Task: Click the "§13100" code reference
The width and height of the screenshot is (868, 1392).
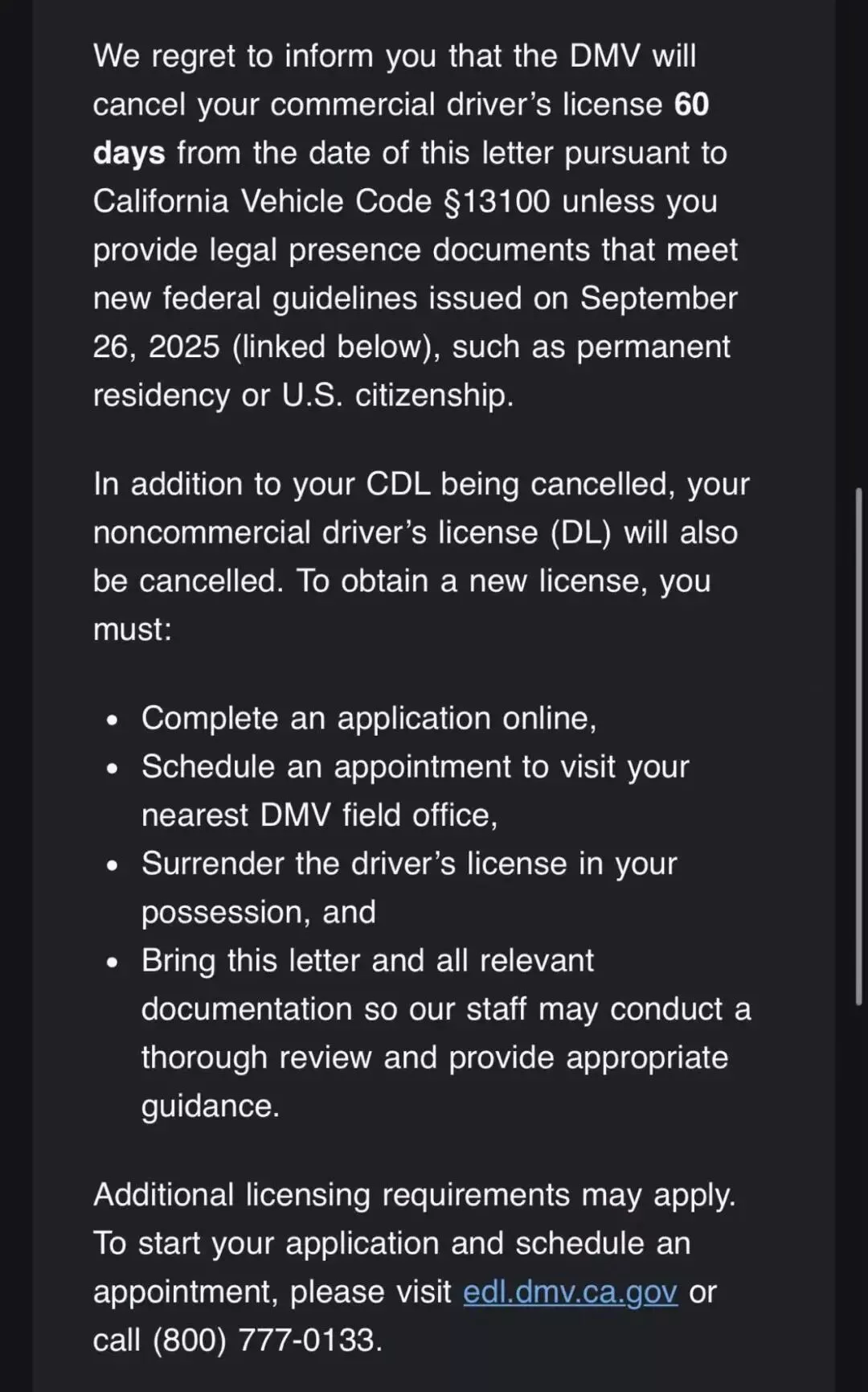Action: (497, 201)
